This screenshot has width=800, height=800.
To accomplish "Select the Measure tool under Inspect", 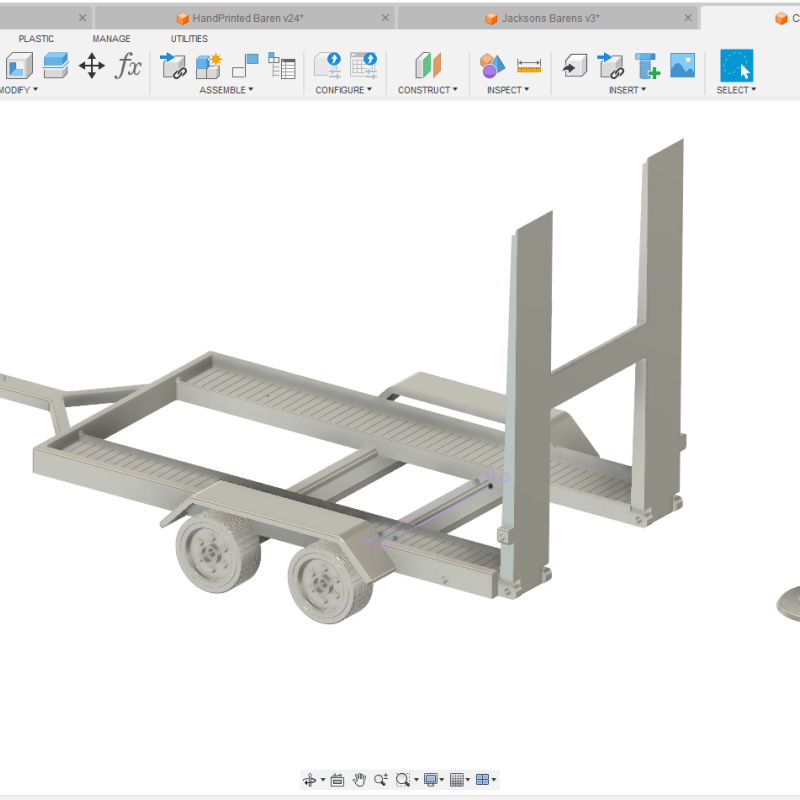I will point(527,68).
